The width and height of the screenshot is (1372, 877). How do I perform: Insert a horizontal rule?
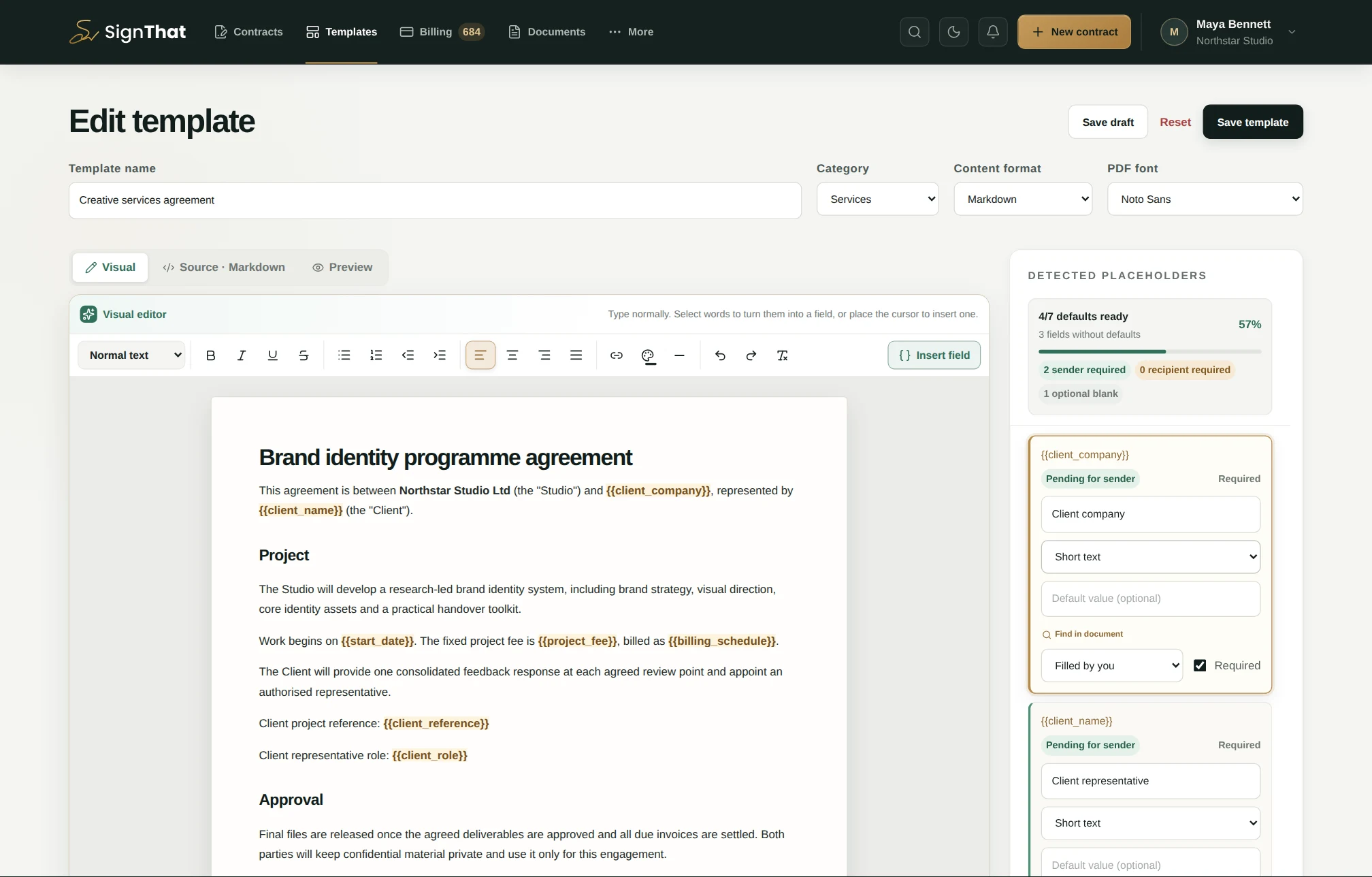(x=679, y=355)
